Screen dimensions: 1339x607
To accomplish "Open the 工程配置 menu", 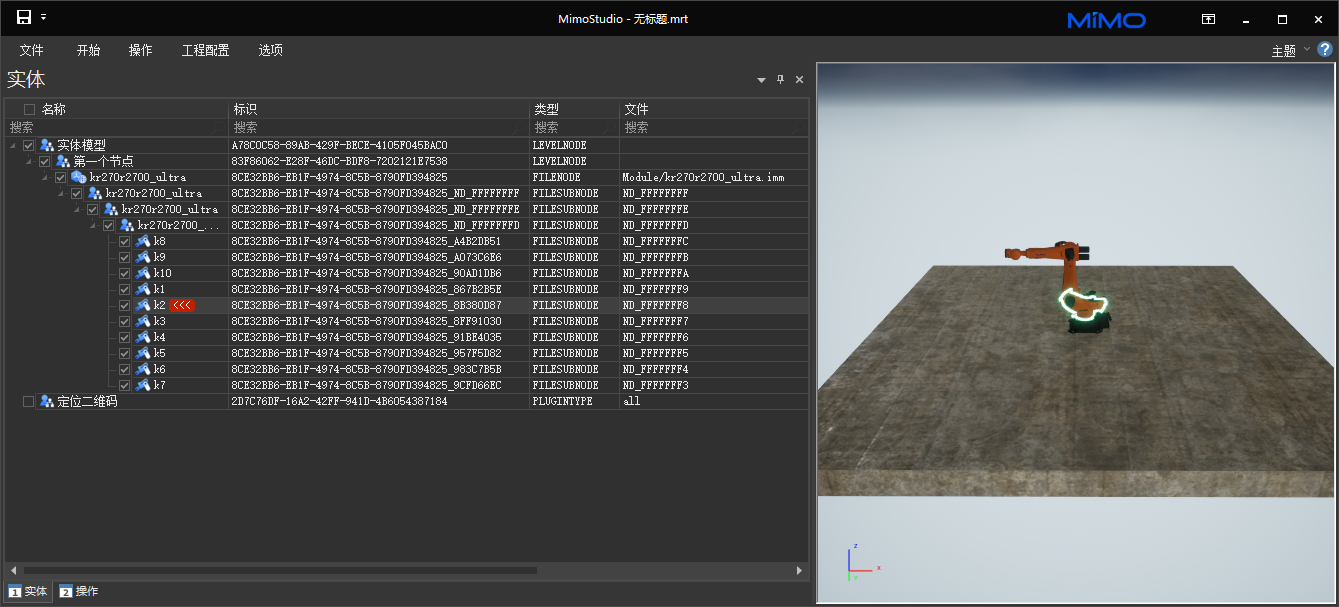I will tap(205, 50).
